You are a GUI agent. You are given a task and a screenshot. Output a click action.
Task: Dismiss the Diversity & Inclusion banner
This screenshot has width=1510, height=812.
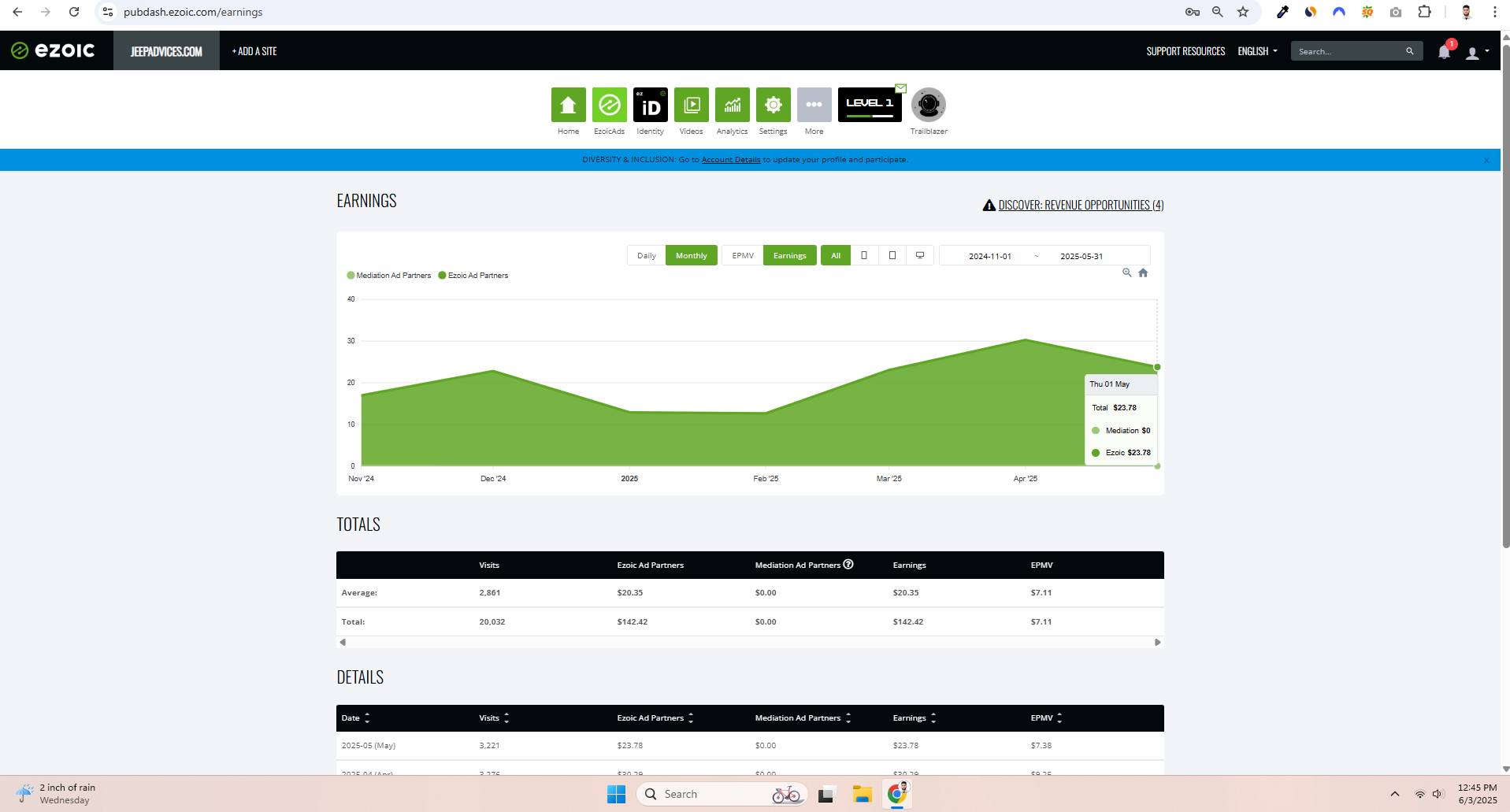point(1486,160)
